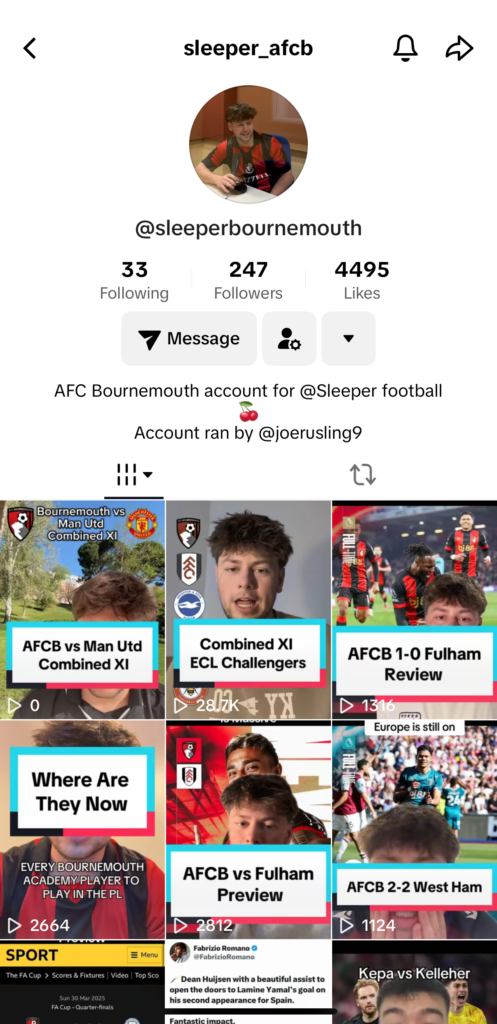Open notifications bell icon
This screenshot has height=1024, width=497.
405,48
